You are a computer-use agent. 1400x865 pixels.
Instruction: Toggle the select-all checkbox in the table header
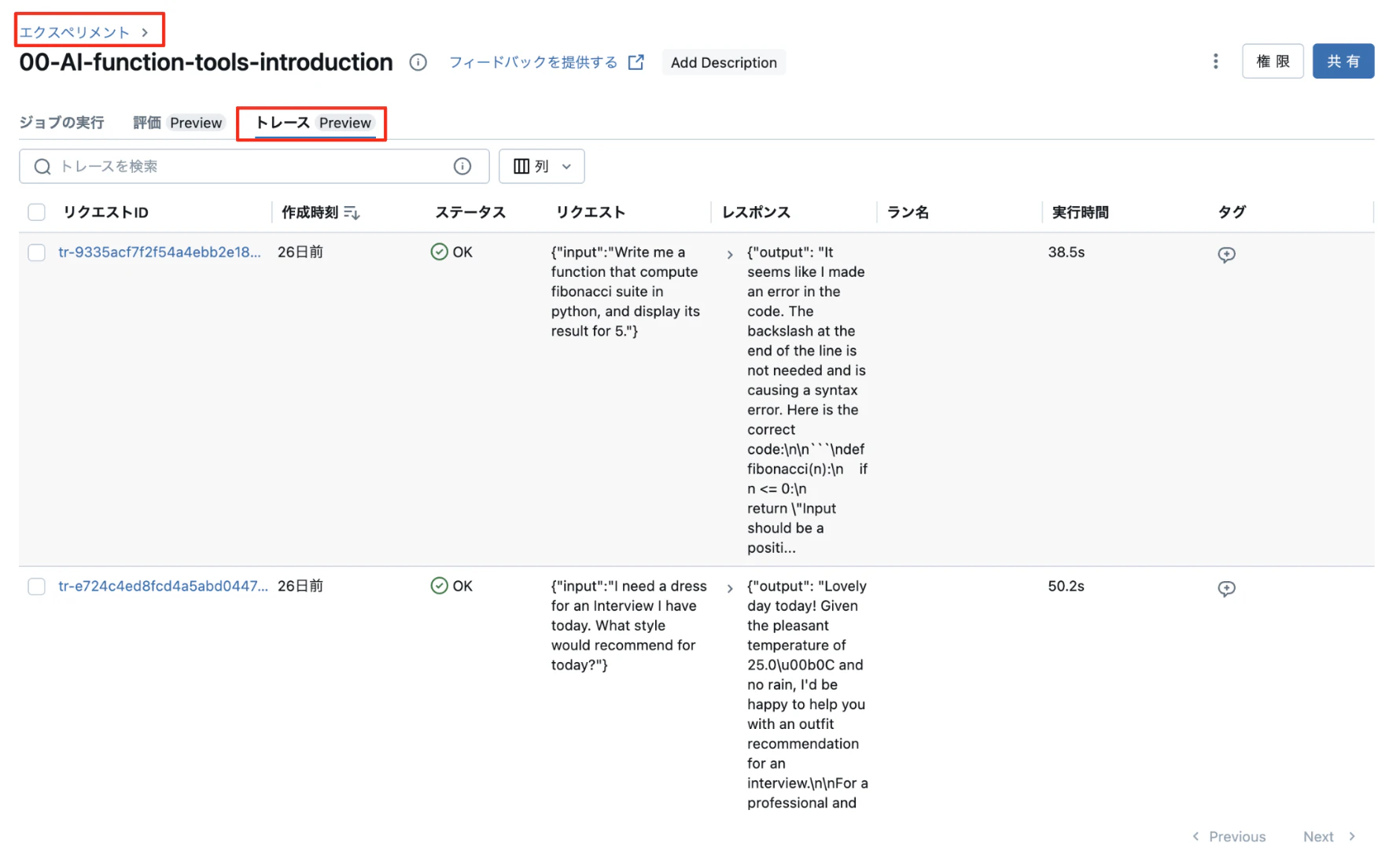click(36, 212)
